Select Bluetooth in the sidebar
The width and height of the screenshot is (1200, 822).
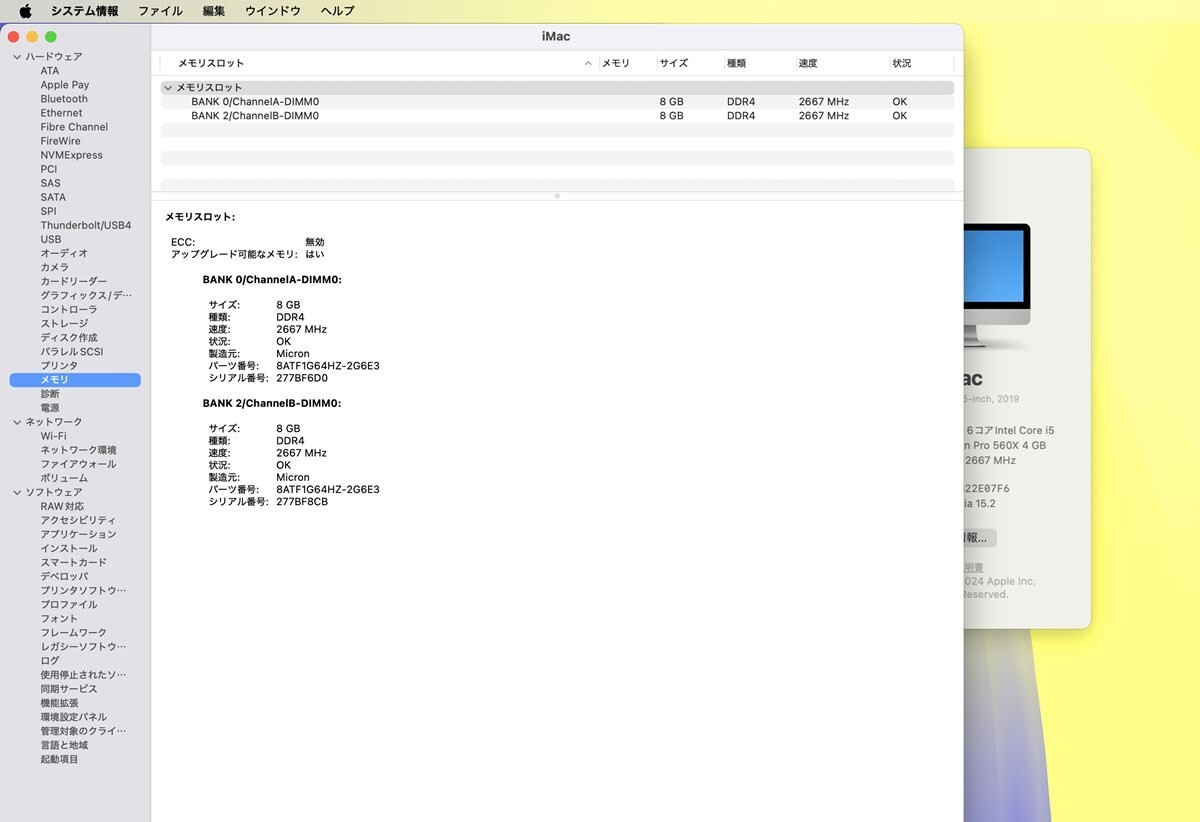(64, 99)
